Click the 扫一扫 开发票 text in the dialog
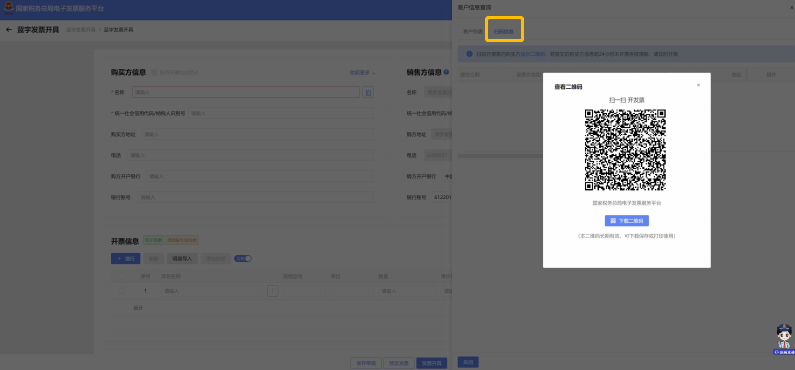795x370 pixels. click(x=627, y=100)
